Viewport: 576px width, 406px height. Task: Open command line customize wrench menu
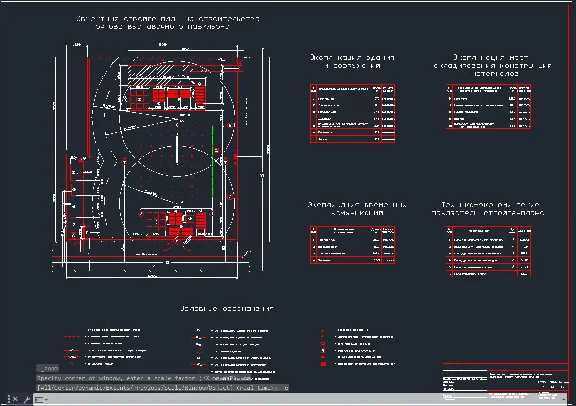point(27,399)
